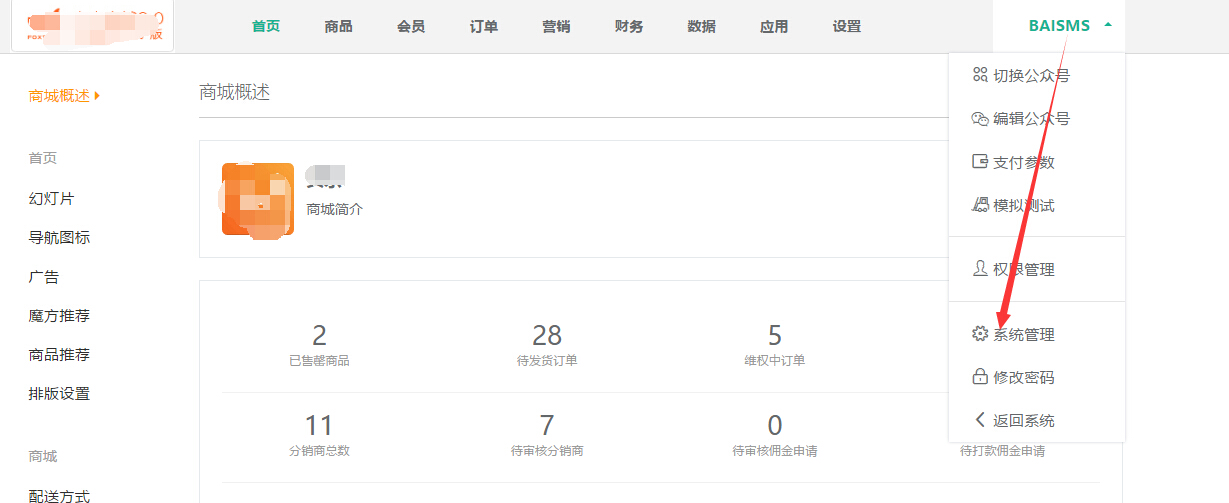This screenshot has height=503, width=1229.
Task: Click the orange shop logo thumbnail
Action: (258, 199)
